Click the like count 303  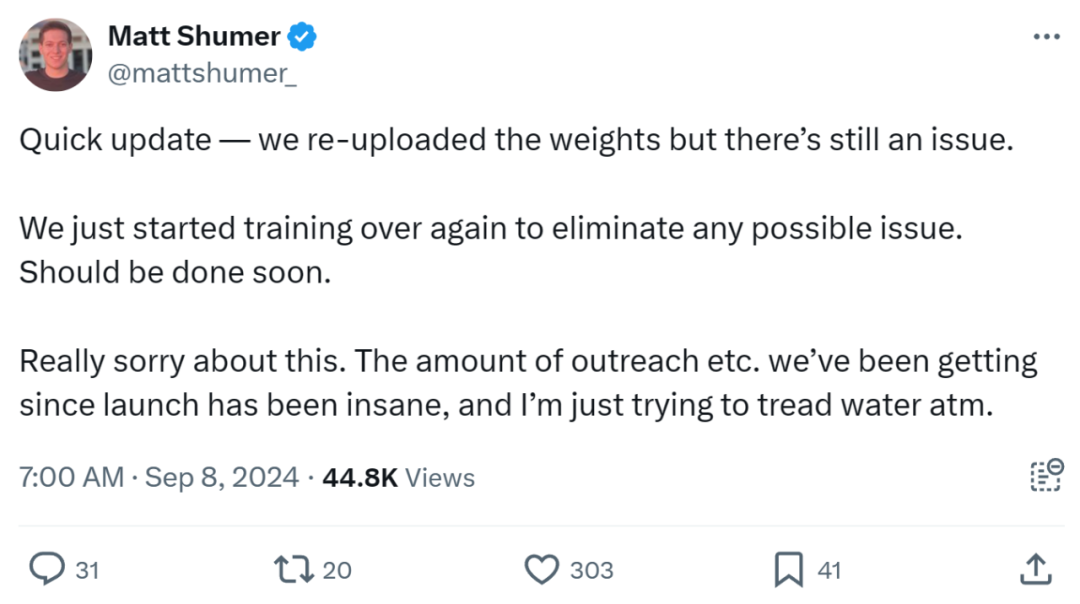[x=591, y=571]
